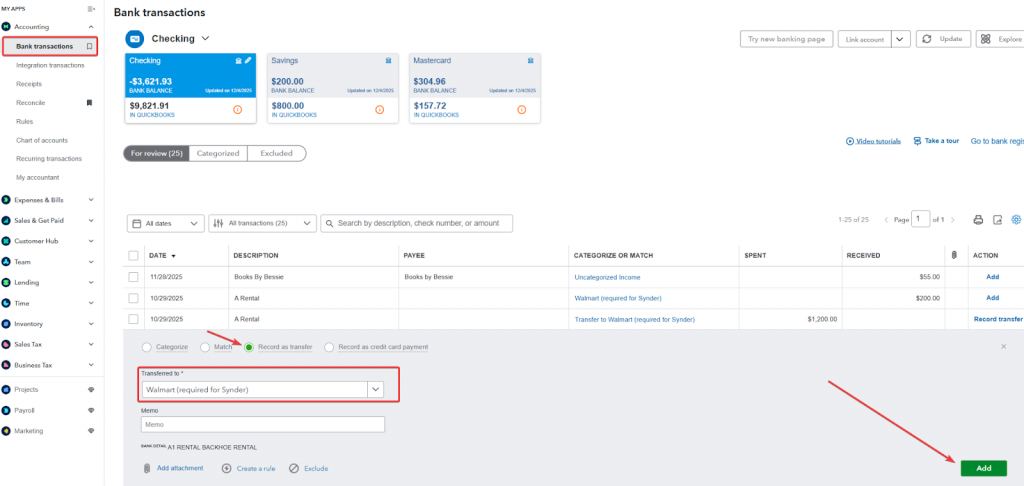Screen dimensions: 1024x486
Task: Select the Savings account card
Action: click(334, 89)
